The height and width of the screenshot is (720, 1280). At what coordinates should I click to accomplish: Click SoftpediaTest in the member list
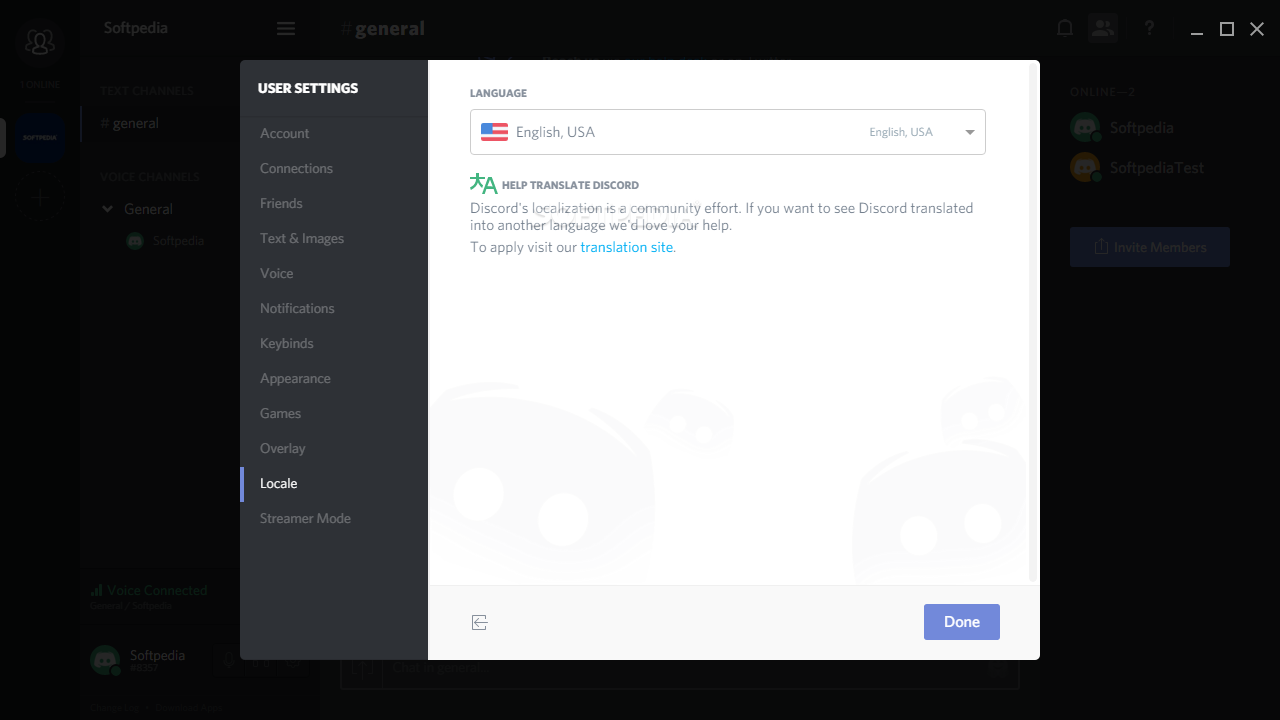(x=1157, y=168)
